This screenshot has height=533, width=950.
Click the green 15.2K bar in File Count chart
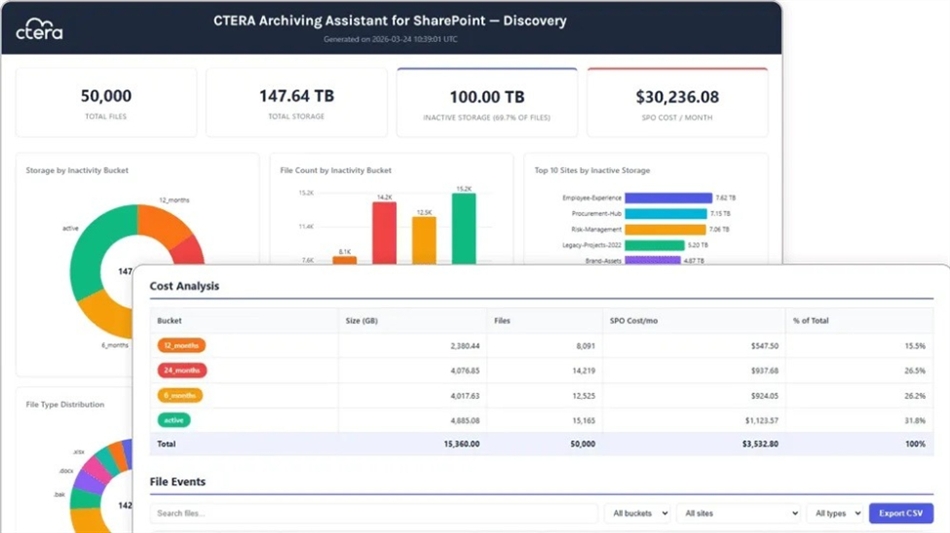tap(464, 229)
